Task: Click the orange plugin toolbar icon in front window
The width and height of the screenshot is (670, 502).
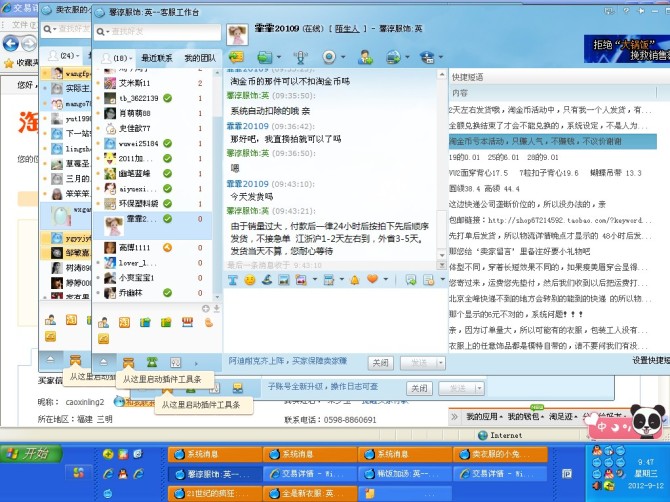Action: click(x=128, y=363)
